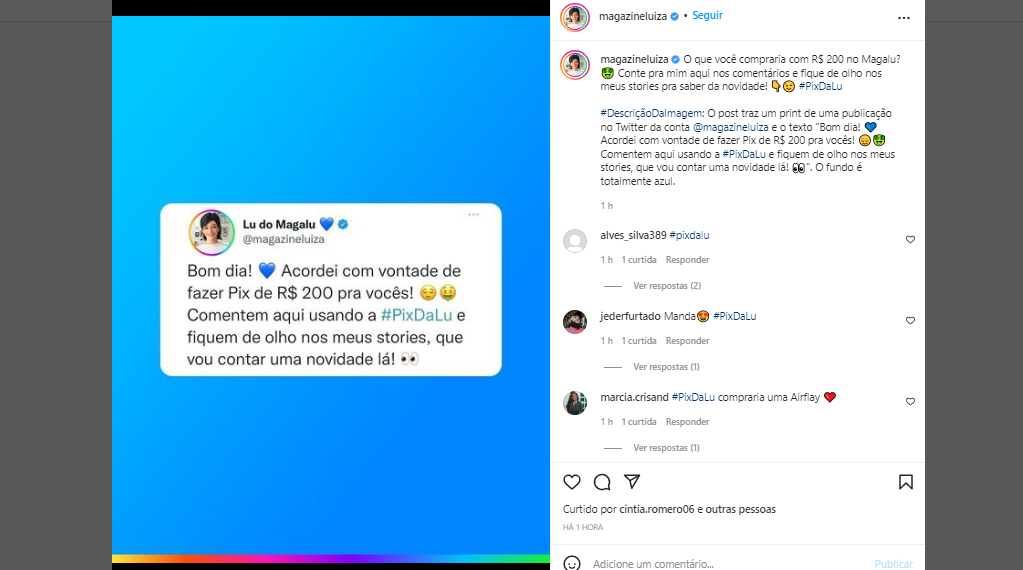Share the post with the paper plane icon

[x=632, y=481]
